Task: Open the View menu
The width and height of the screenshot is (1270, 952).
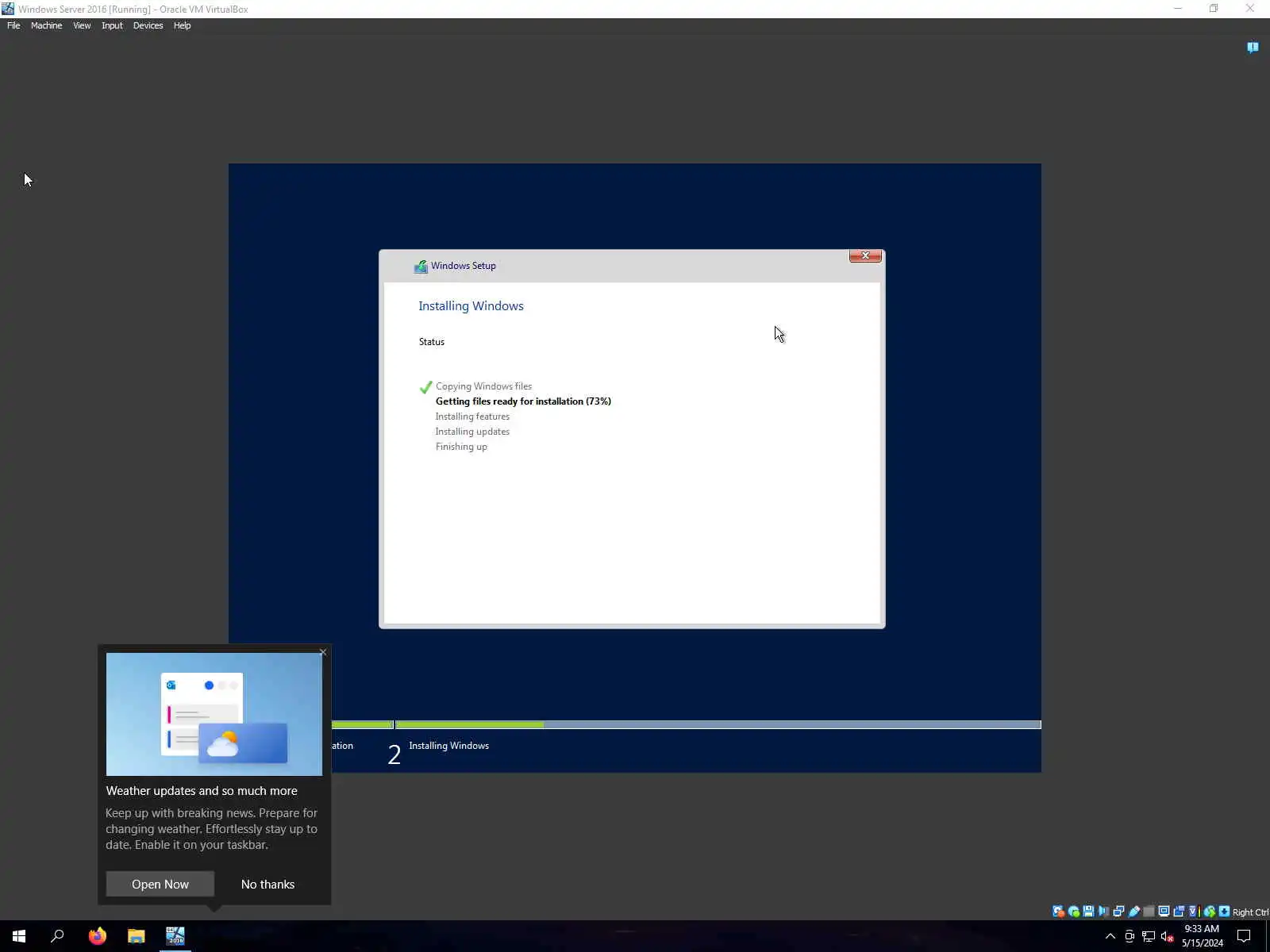Action: pos(82,25)
